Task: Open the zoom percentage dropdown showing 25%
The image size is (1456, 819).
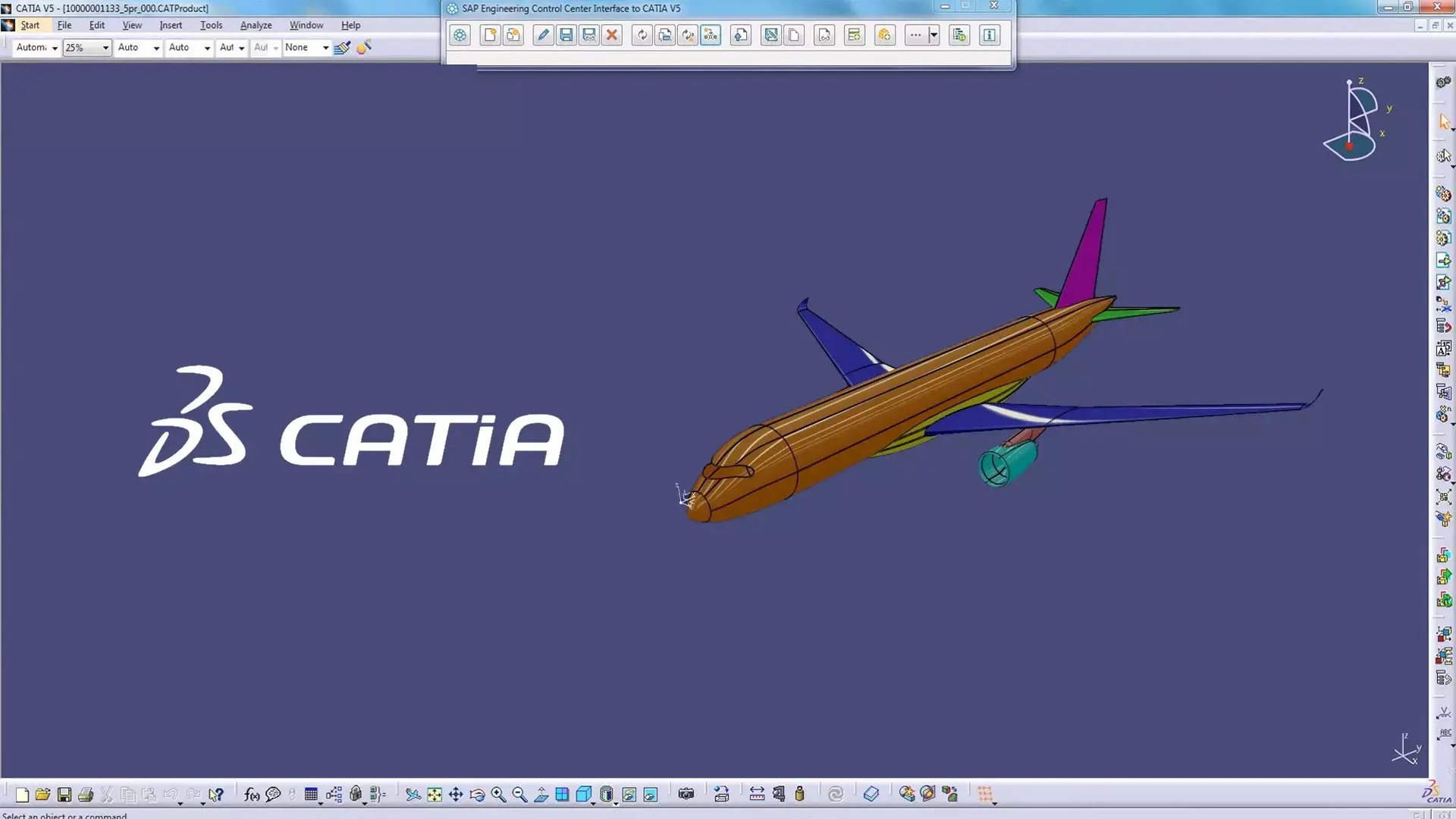Action: pos(106,47)
